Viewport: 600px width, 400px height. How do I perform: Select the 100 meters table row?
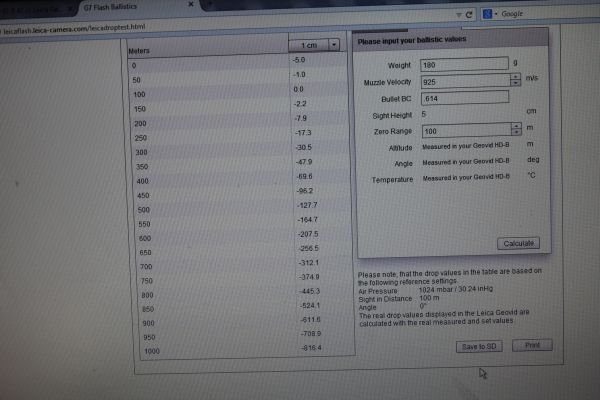[x=238, y=92]
